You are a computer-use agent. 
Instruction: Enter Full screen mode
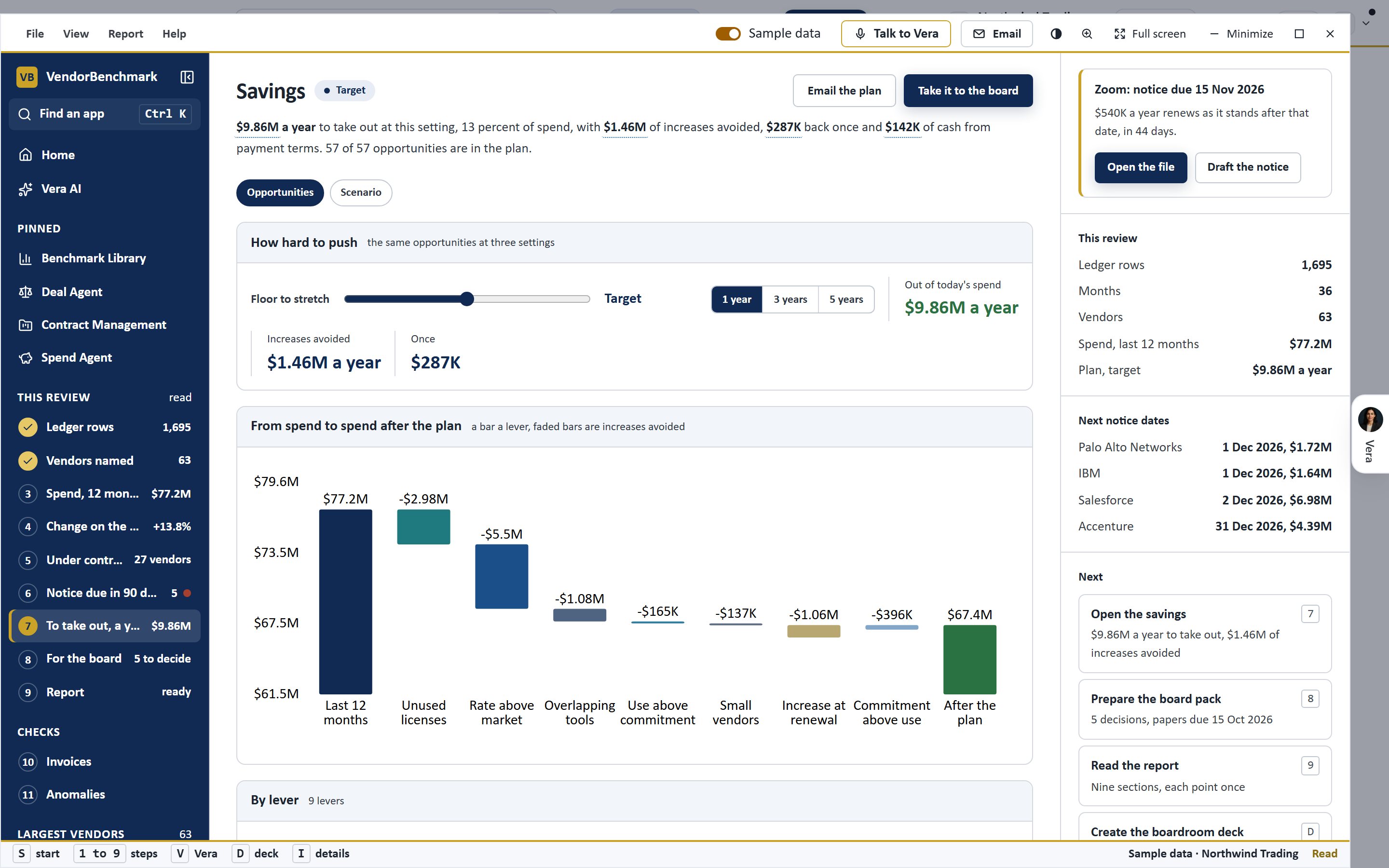1150,34
